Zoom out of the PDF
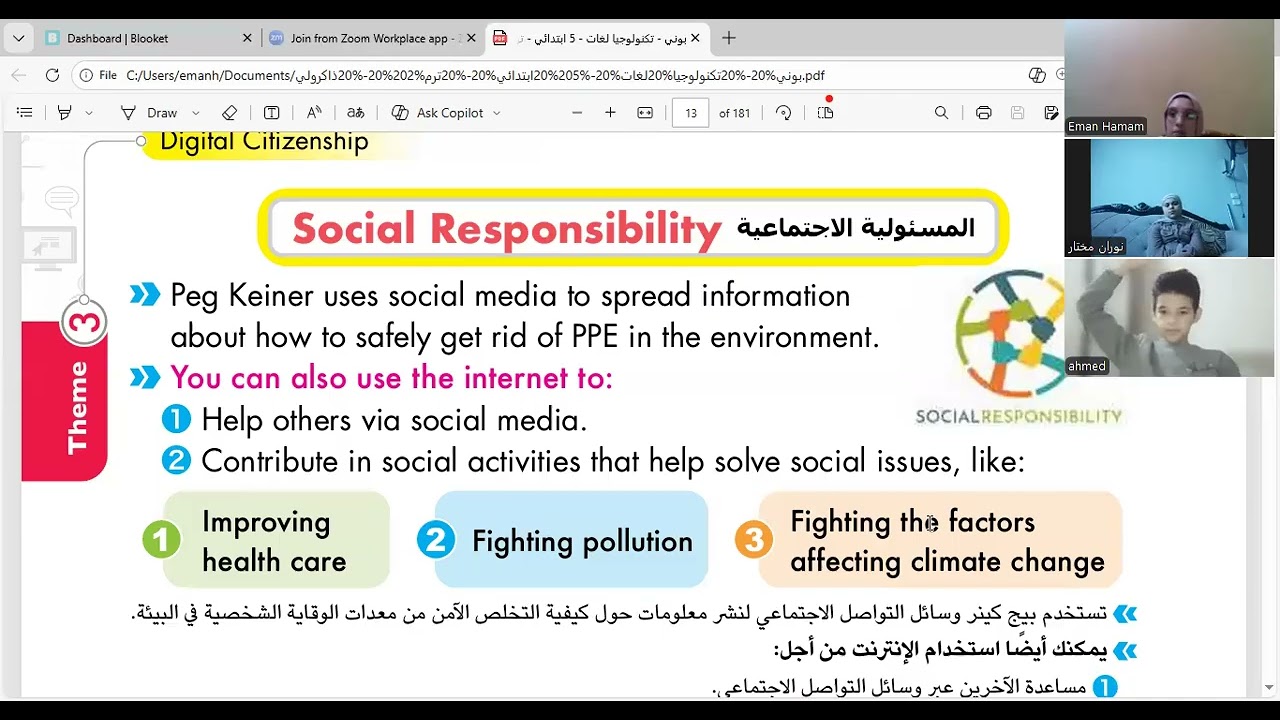Screen dimensions: 1280x720 tap(577, 113)
